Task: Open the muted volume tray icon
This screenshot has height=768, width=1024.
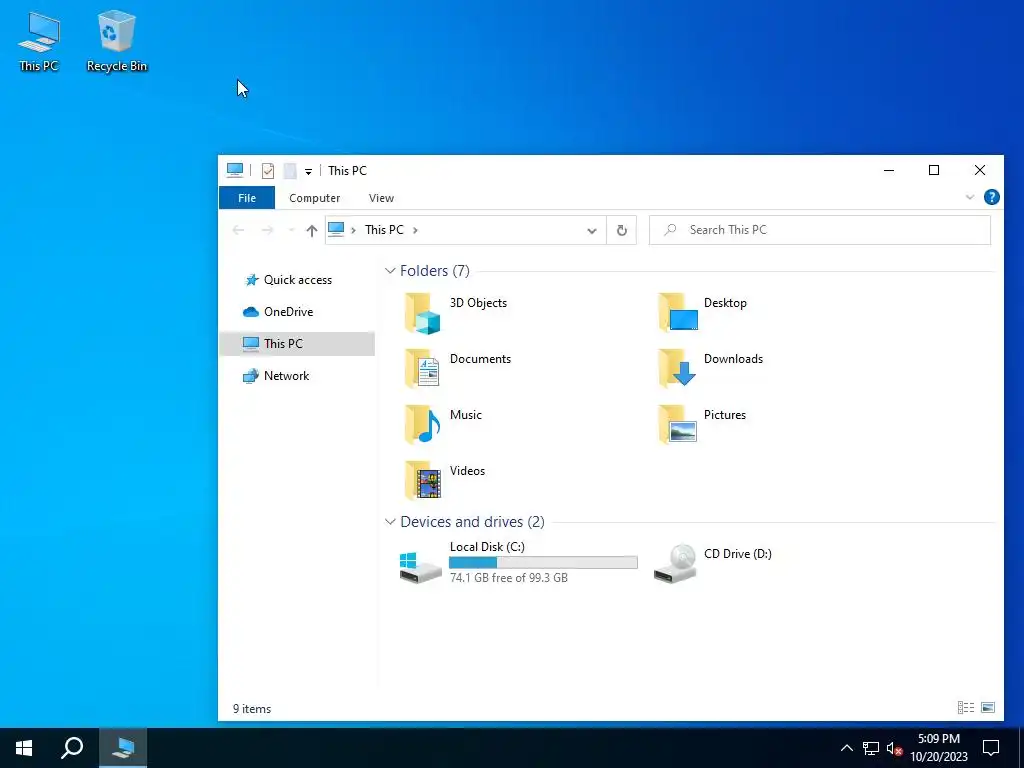Action: (x=895, y=748)
